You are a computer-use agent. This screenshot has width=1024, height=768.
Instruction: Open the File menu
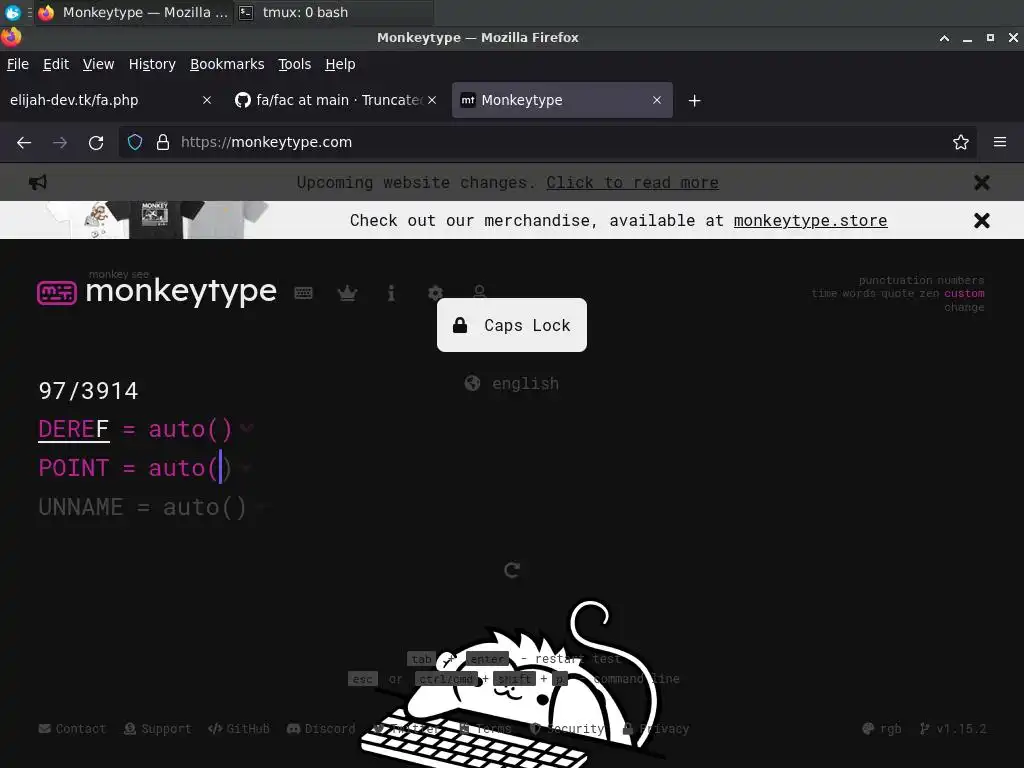(18, 64)
